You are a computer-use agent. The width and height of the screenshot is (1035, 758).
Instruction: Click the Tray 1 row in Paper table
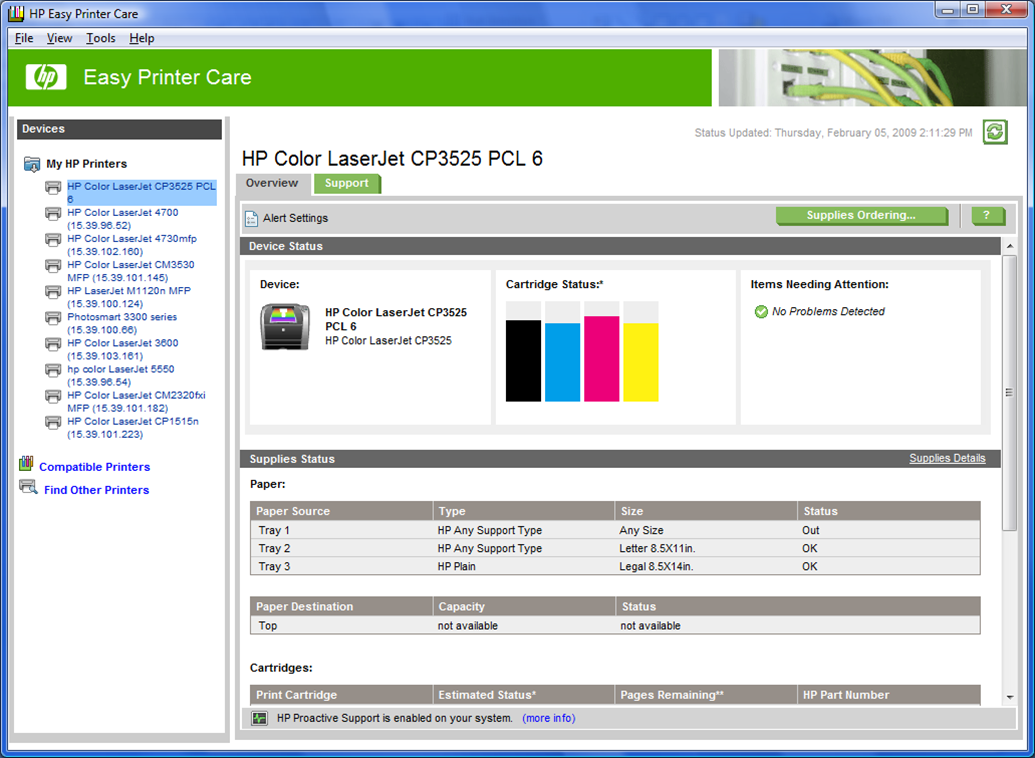point(615,530)
